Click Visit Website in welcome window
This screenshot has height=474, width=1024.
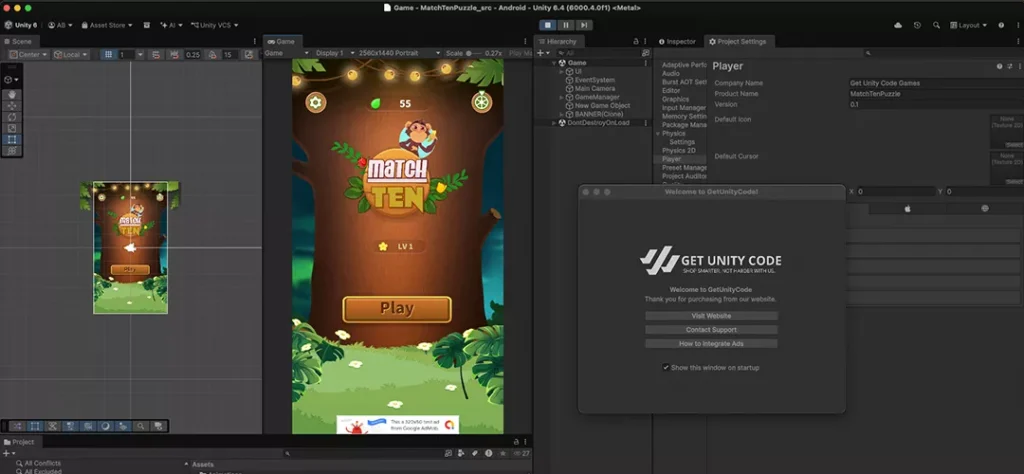click(x=711, y=315)
